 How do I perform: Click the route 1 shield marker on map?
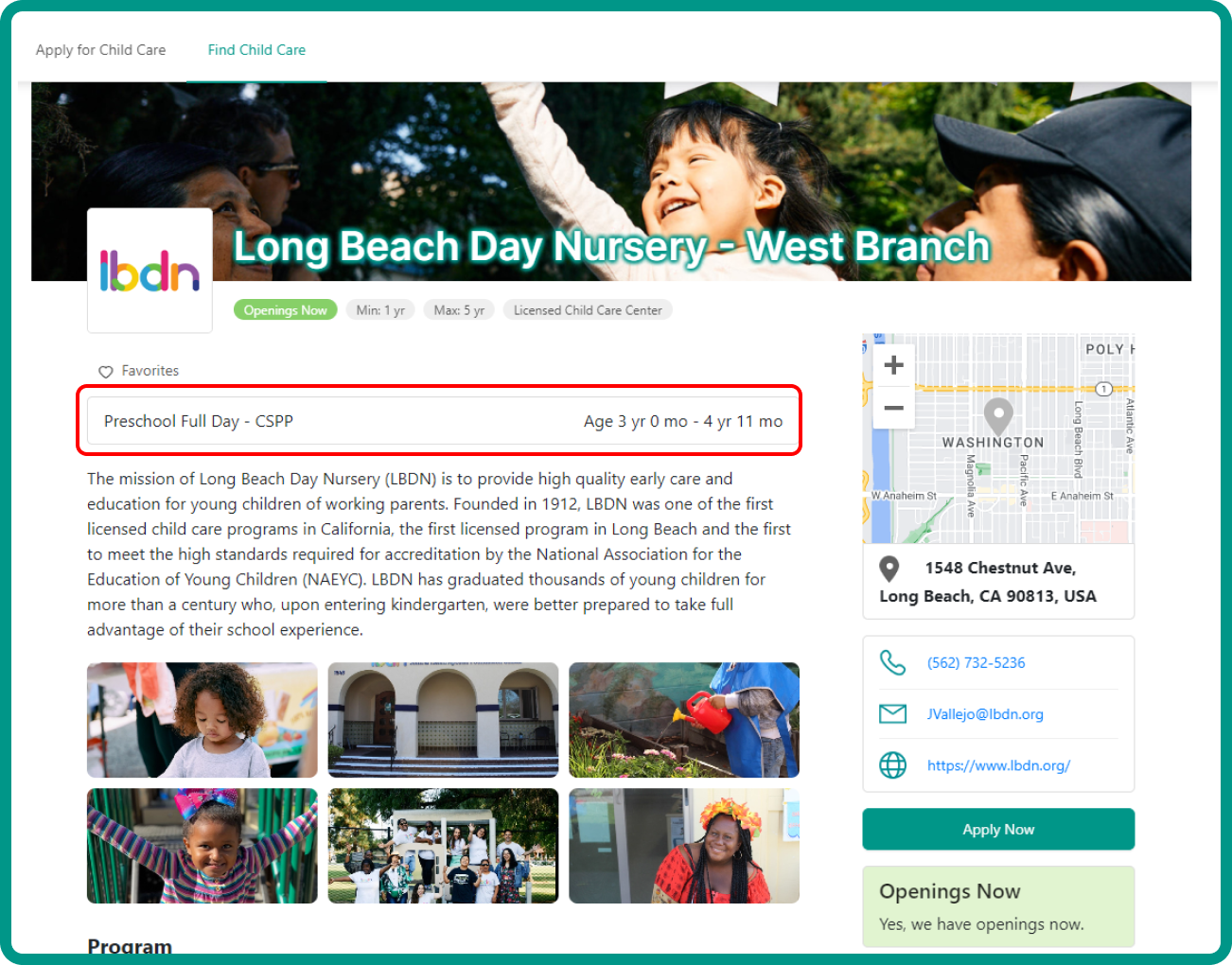pos(1103,389)
